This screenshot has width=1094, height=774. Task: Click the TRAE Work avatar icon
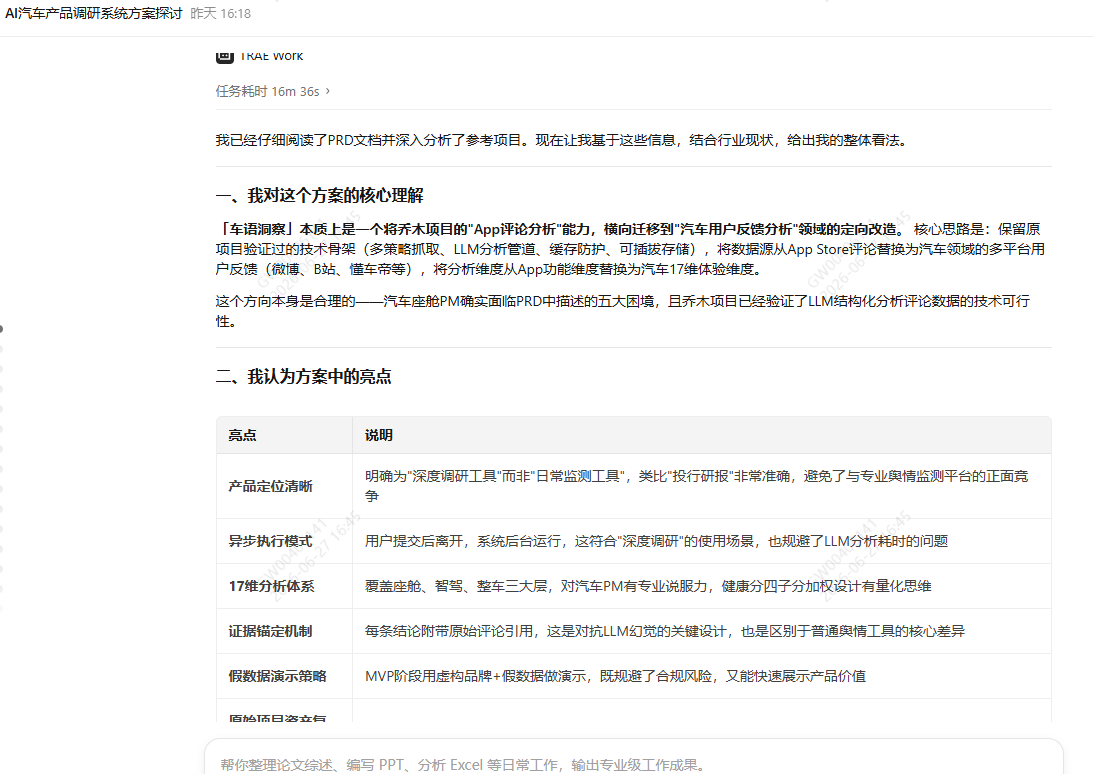(225, 56)
